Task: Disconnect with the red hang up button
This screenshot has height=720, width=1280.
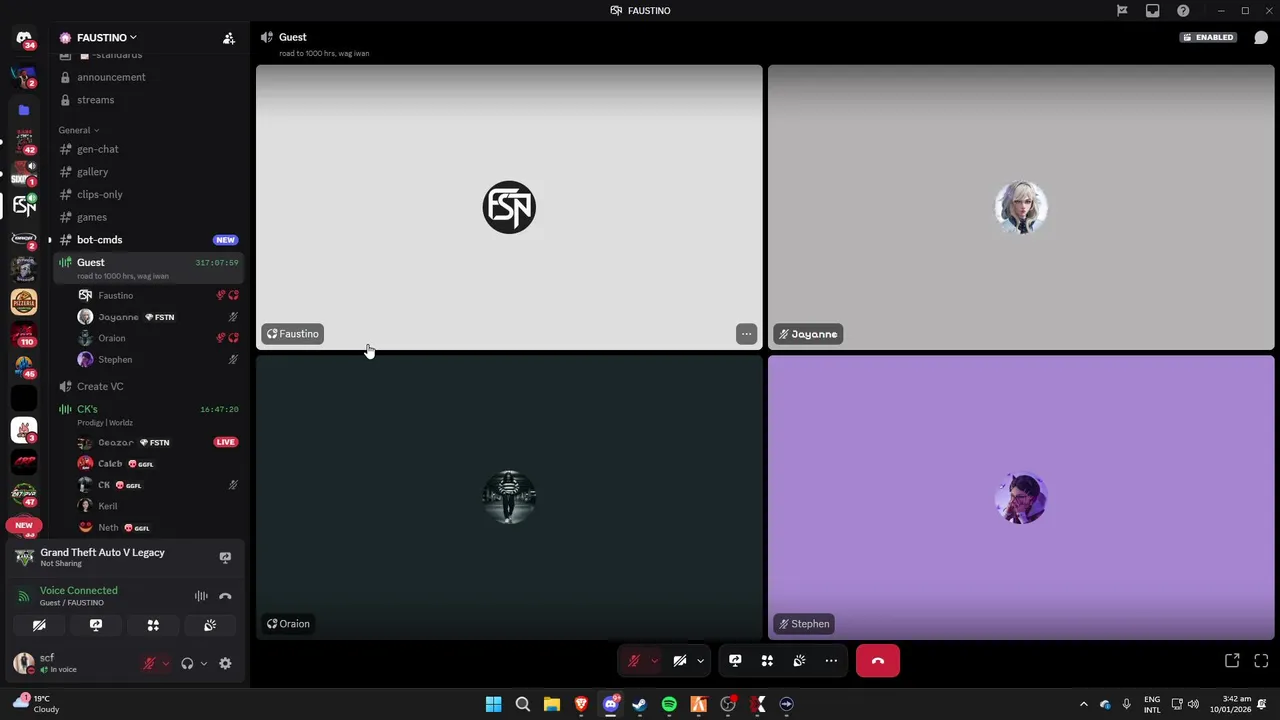Action: coord(878,661)
